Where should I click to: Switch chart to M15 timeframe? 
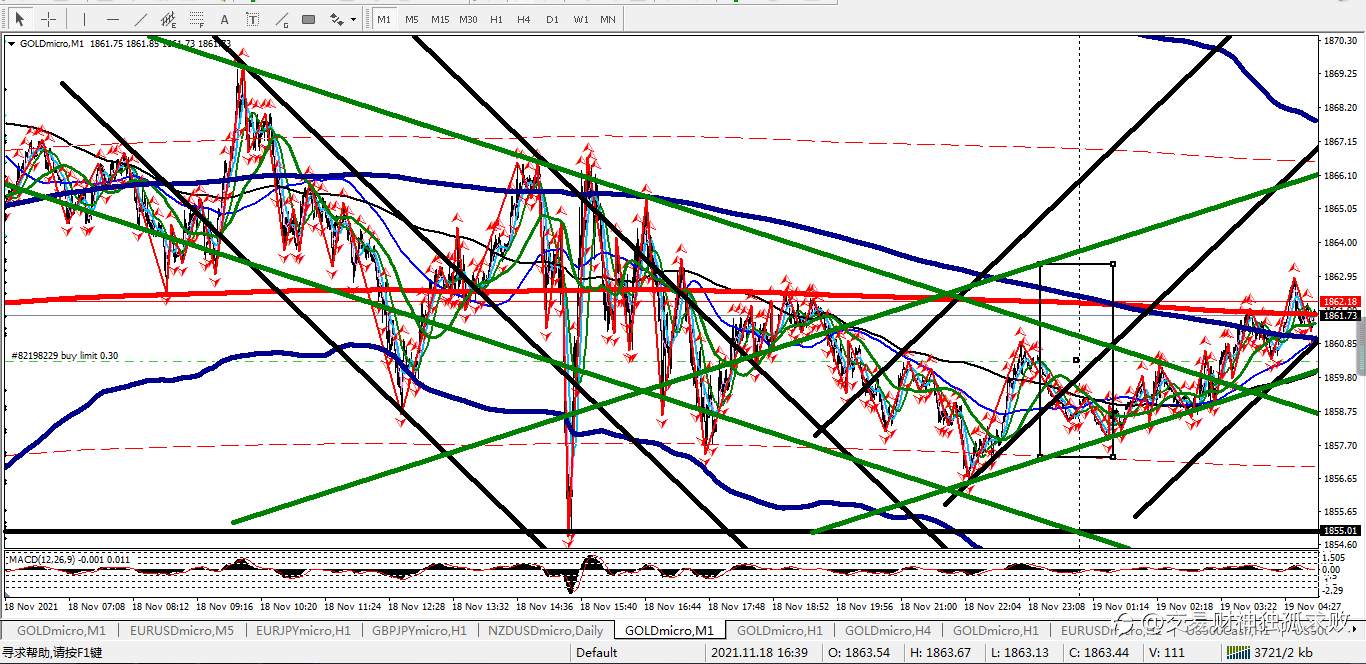tap(440, 19)
